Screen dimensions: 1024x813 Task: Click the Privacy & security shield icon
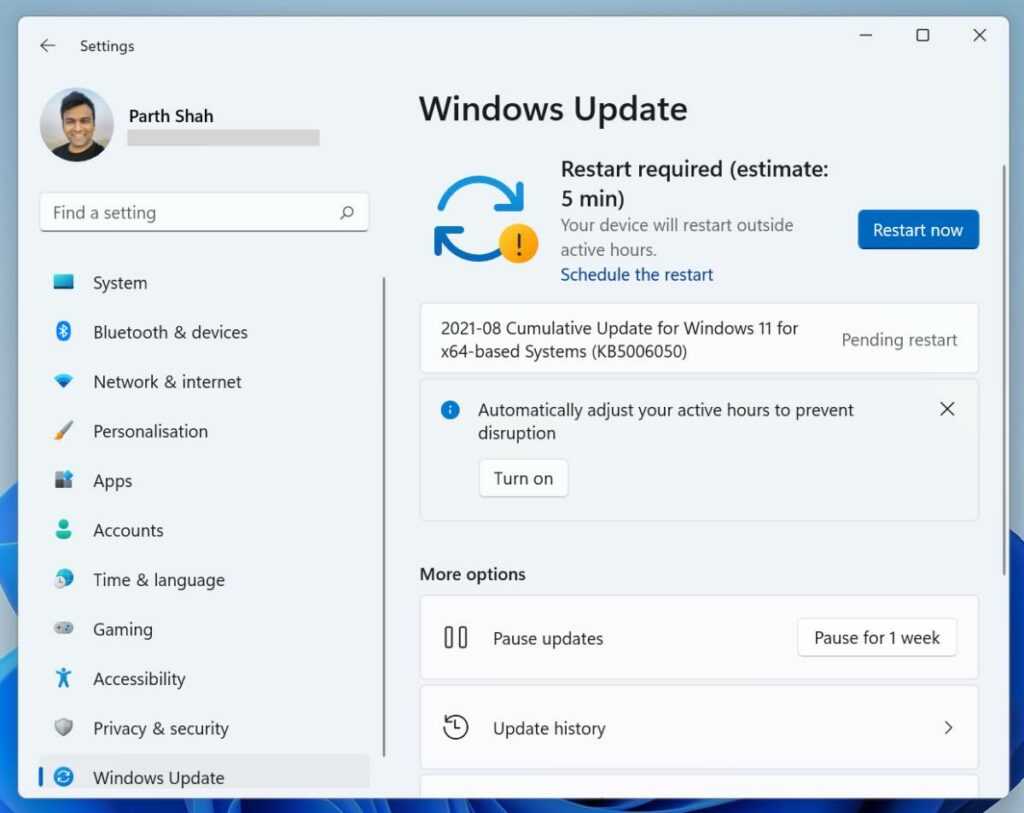64,728
